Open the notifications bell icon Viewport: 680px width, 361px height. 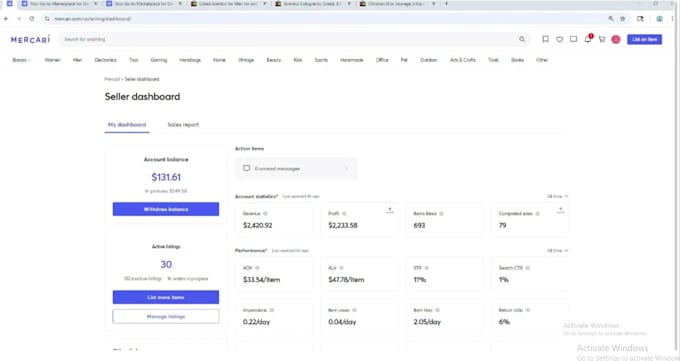pyautogui.click(x=588, y=39)
